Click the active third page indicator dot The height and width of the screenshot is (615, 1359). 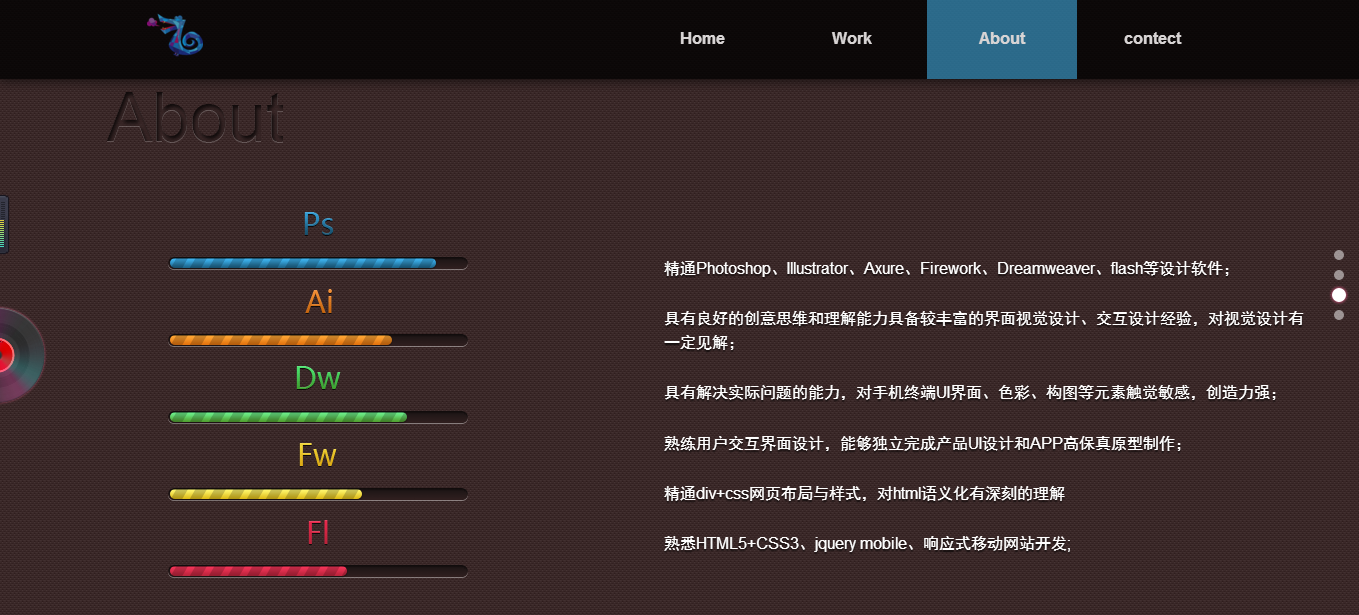tap(1339, 295)
